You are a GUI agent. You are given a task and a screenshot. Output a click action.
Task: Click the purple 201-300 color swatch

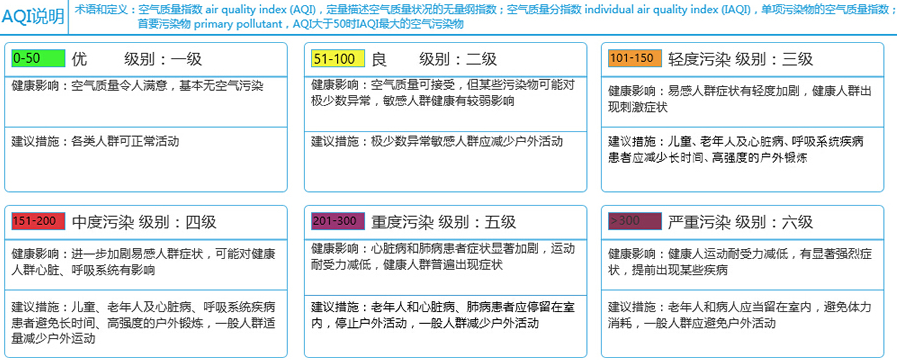[x=338, y=221]
